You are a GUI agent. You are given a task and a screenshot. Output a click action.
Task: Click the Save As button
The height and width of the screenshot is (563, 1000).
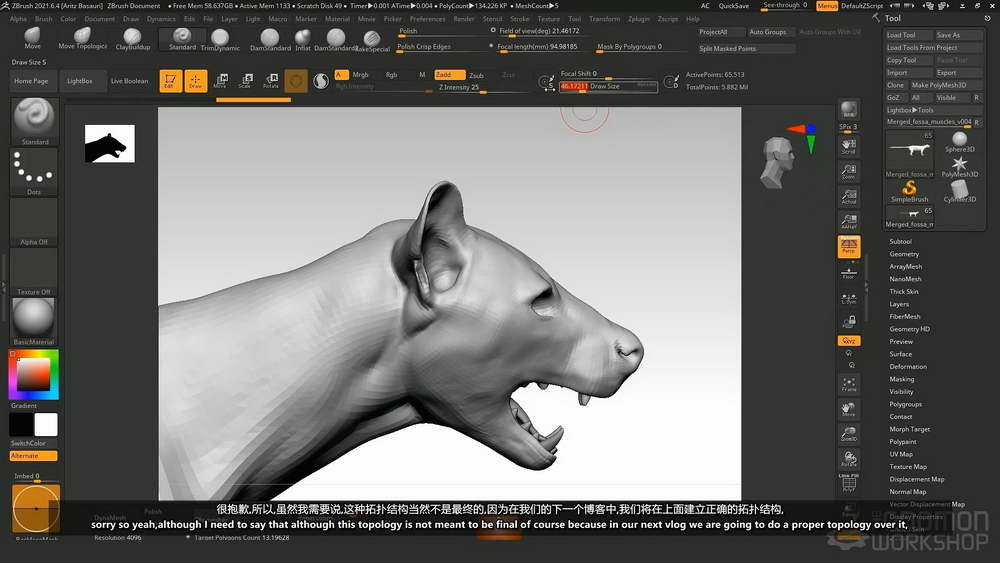click(959, 35)
